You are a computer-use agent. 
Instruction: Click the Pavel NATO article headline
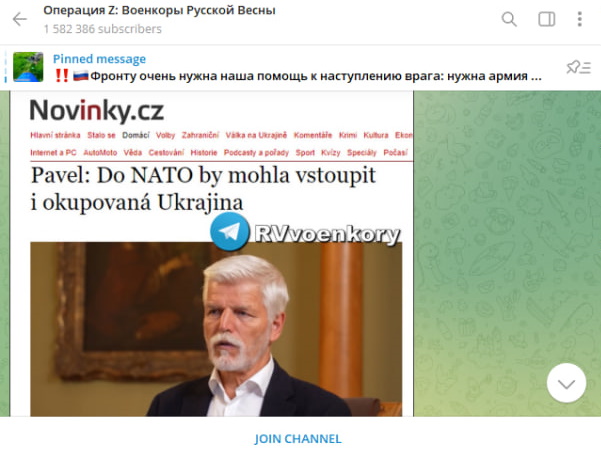203,189
